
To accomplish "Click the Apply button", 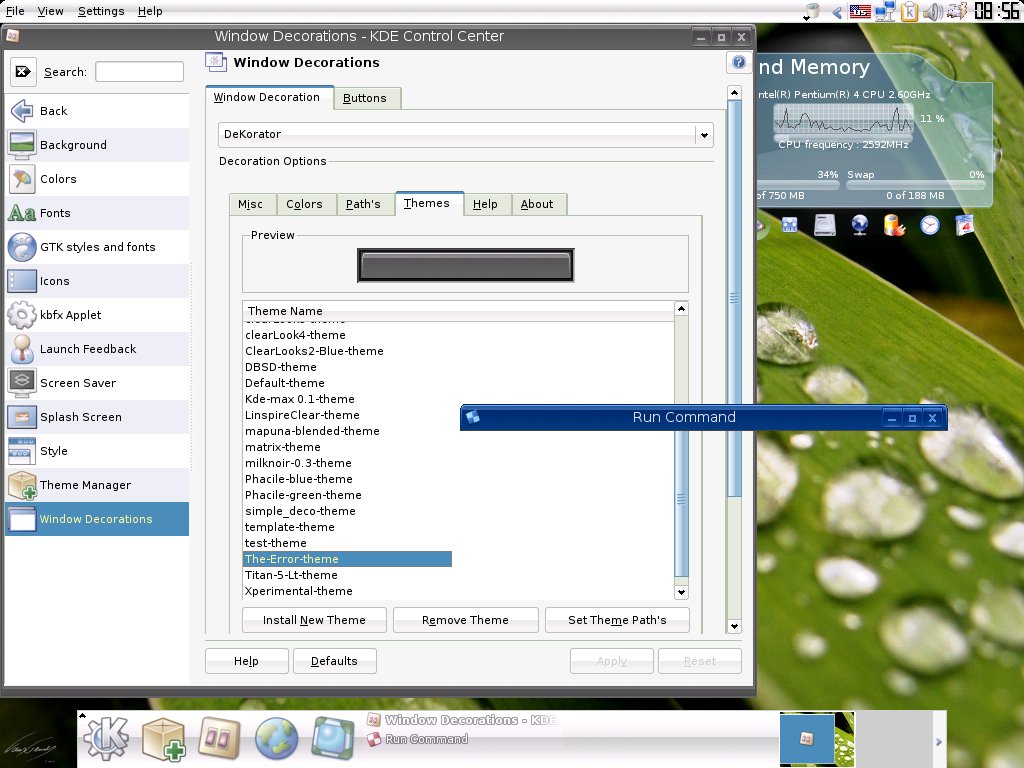I will (612, 661).
